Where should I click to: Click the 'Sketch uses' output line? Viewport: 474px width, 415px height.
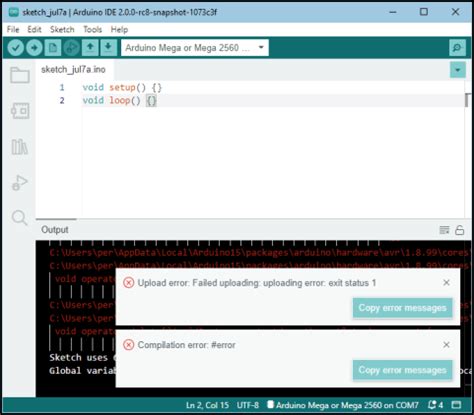[x=82, y=358]
